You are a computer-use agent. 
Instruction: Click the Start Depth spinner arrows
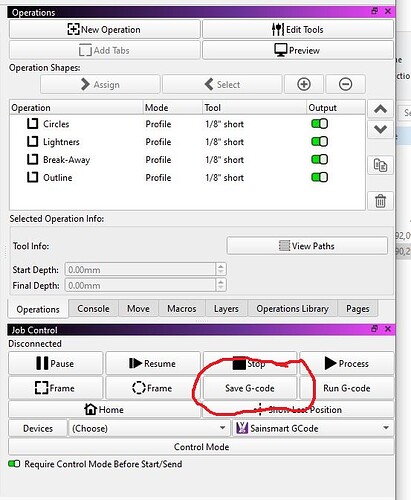221,269
